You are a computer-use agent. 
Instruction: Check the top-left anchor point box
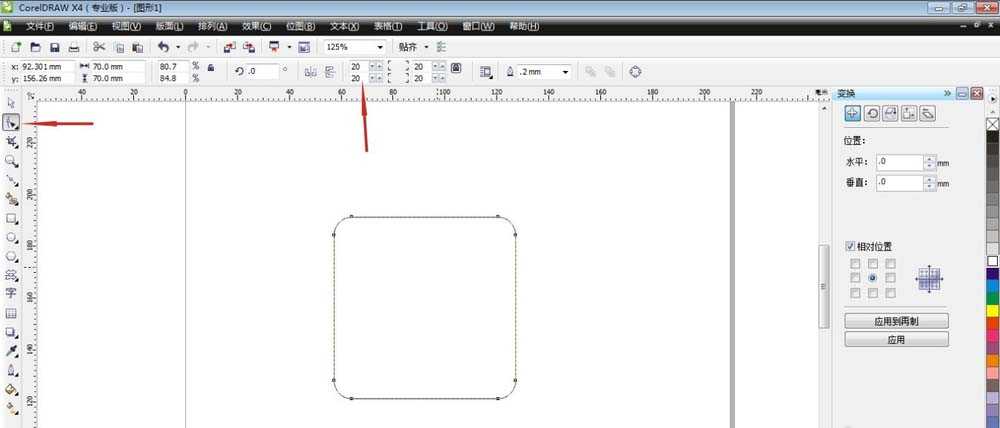(854, 264)
